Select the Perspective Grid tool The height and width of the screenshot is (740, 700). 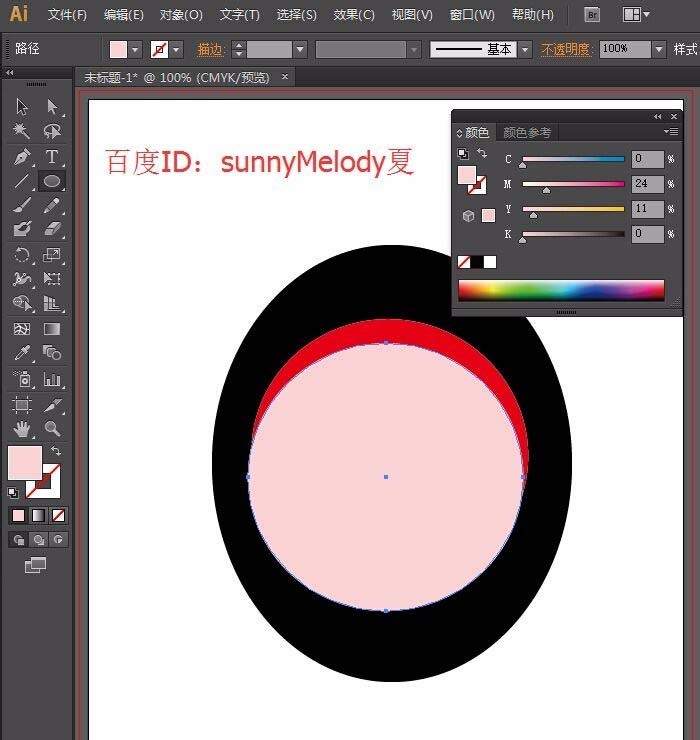pos(52,303)
